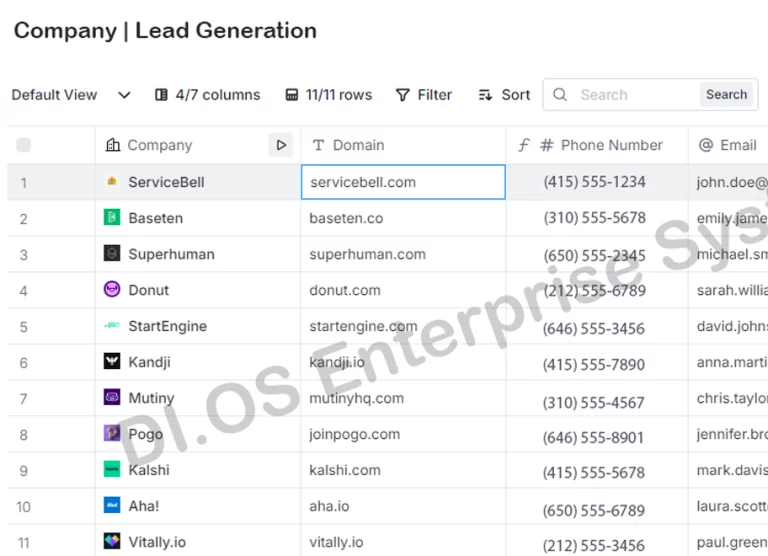Click the kalshi.com domain cell
This screenshot has height=556, width=768.
pos(403,470)
